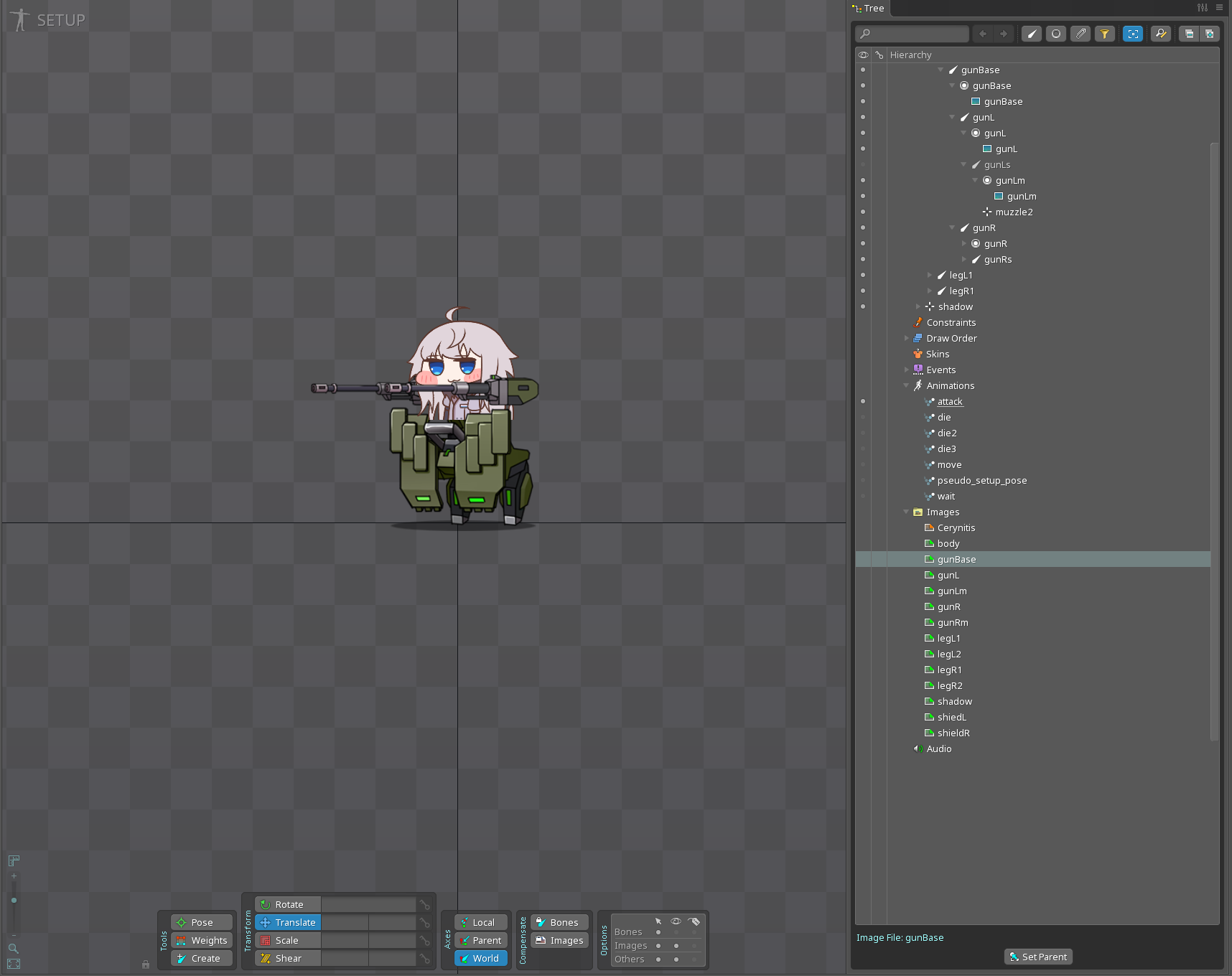Toggle visibility dot for muzzle2 row
This screenshot has width=1232, height=976.
coord(863,212)
